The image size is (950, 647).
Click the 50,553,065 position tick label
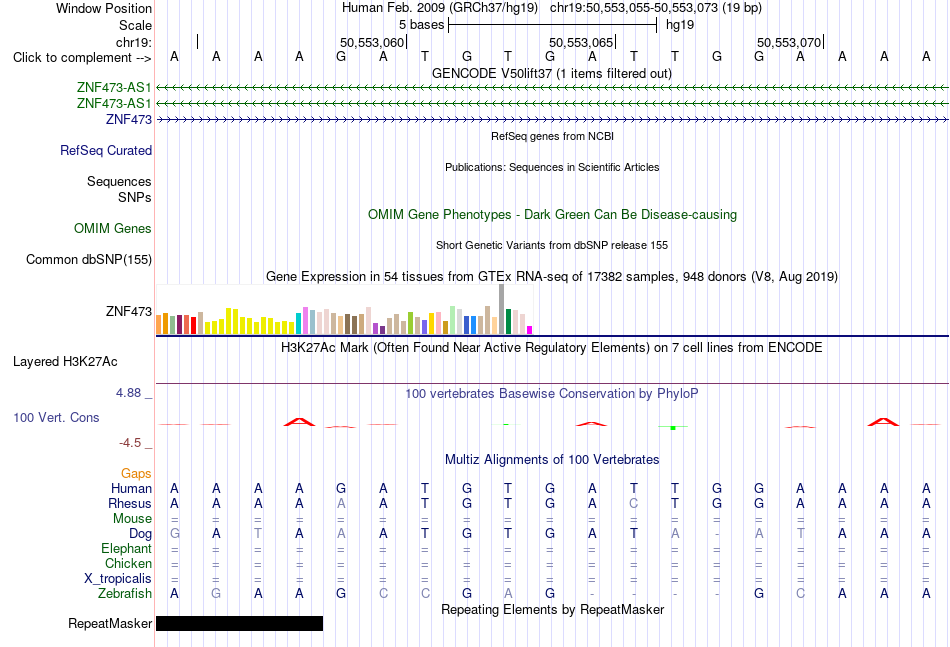click(x=581, y=42)
